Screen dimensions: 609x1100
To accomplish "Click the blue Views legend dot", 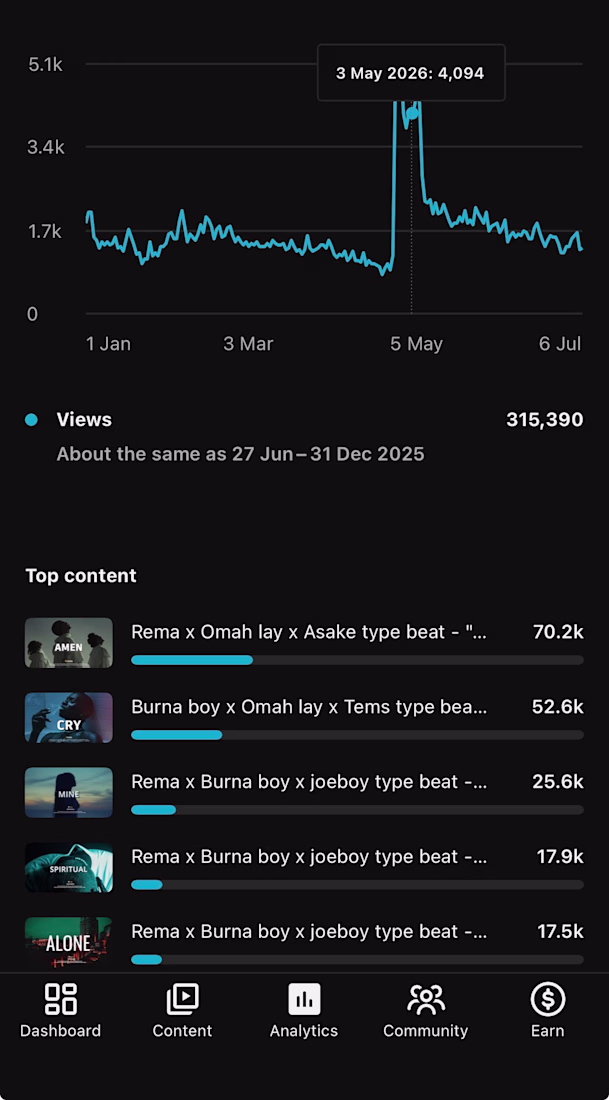I will point(31,420).
